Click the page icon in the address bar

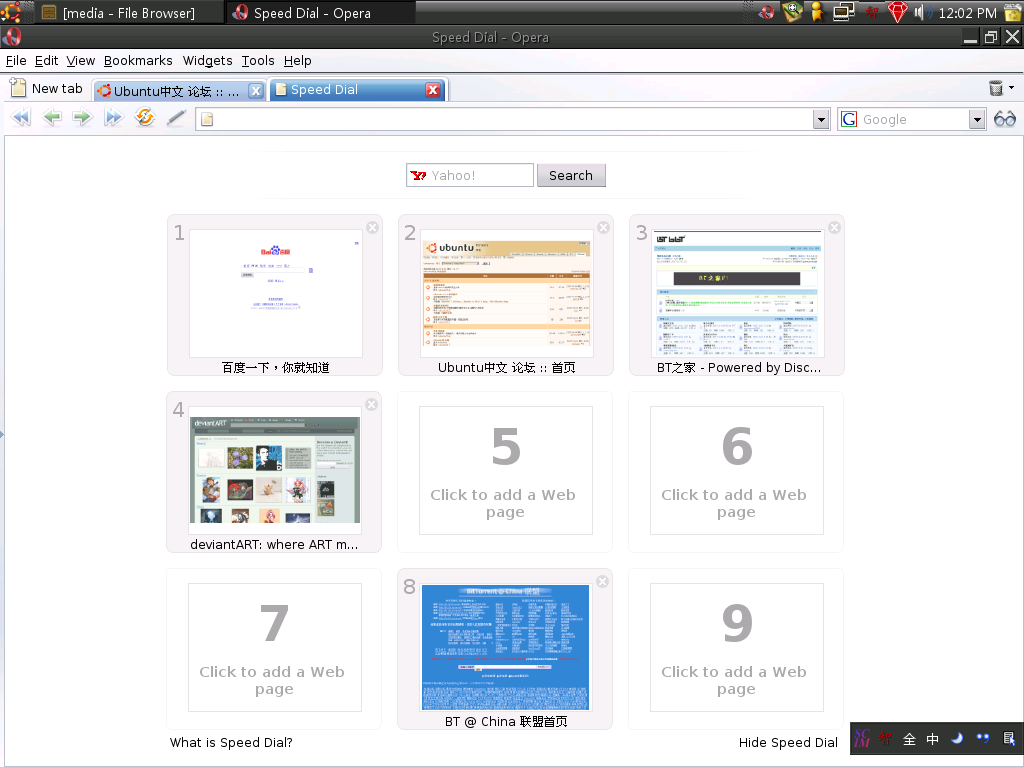(207, 120)
